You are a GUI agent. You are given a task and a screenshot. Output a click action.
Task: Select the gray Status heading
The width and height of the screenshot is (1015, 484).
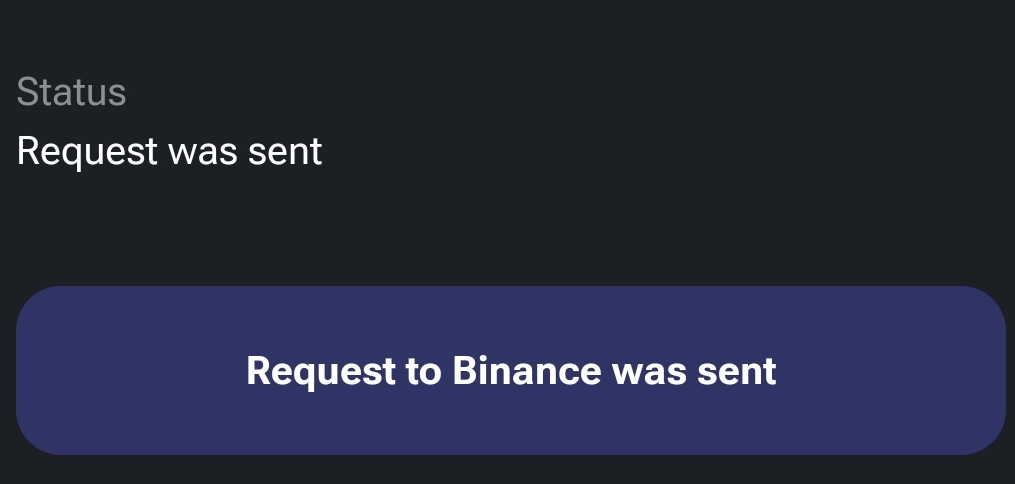[x=71, y=92]
